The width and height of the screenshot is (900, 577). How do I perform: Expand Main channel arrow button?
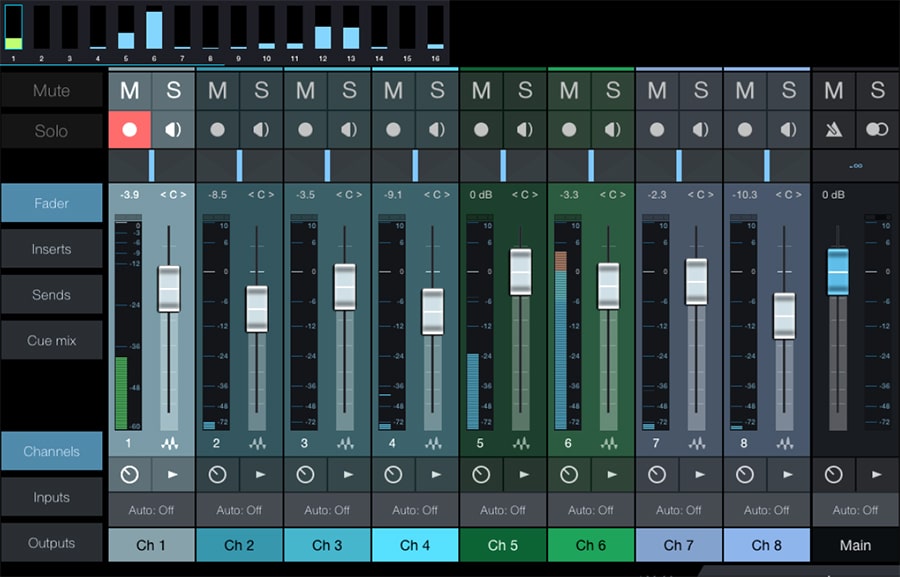877,475
